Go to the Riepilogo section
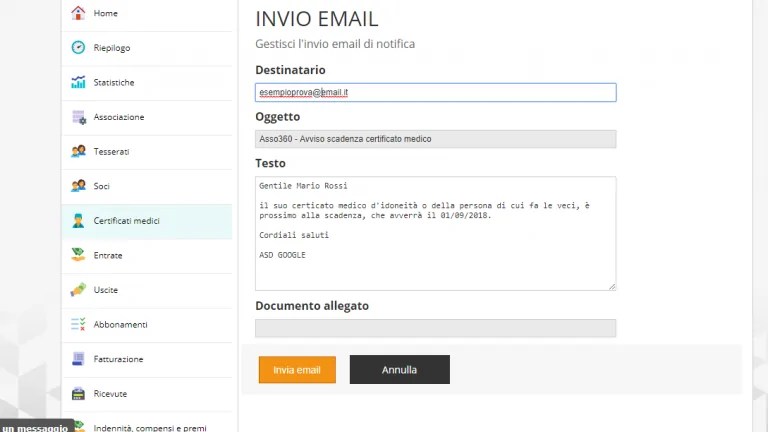This screenshot has height=432, width=768. point(147,48)
